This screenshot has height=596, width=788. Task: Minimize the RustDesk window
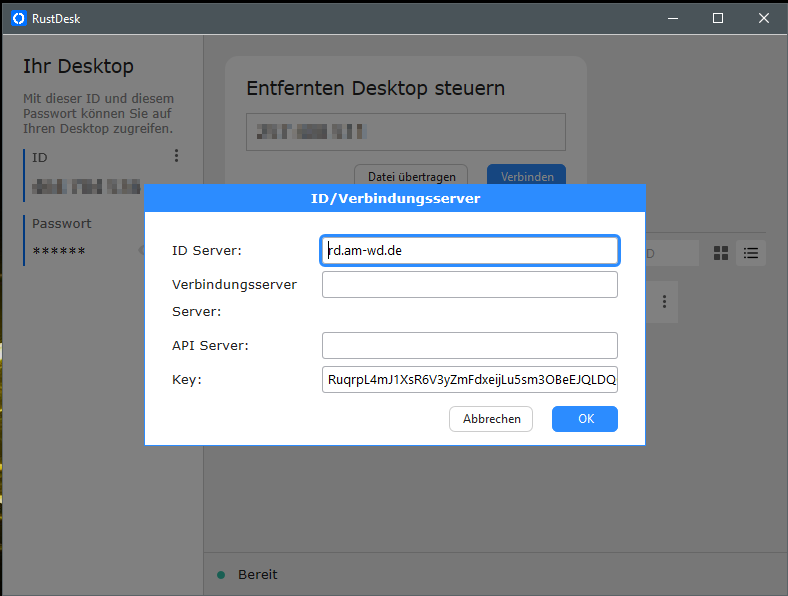[673, 19]
